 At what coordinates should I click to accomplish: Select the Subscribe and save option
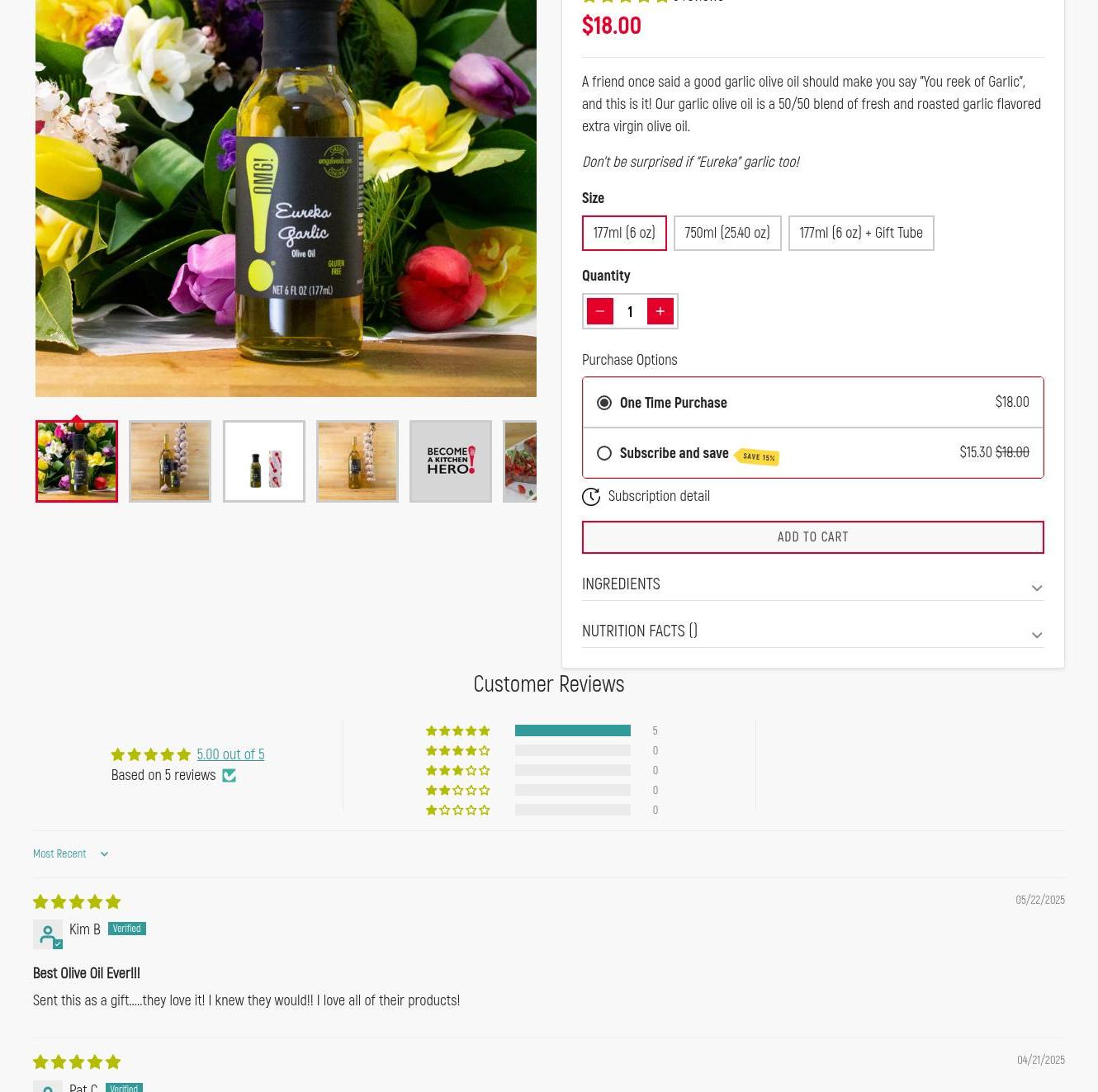click(813, 453)
